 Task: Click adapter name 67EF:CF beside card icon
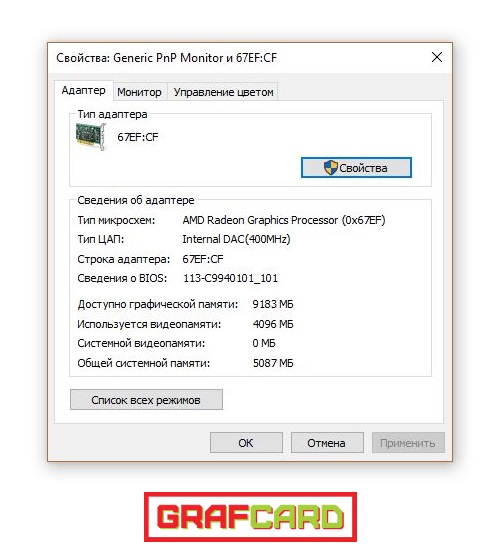(138, 137)
